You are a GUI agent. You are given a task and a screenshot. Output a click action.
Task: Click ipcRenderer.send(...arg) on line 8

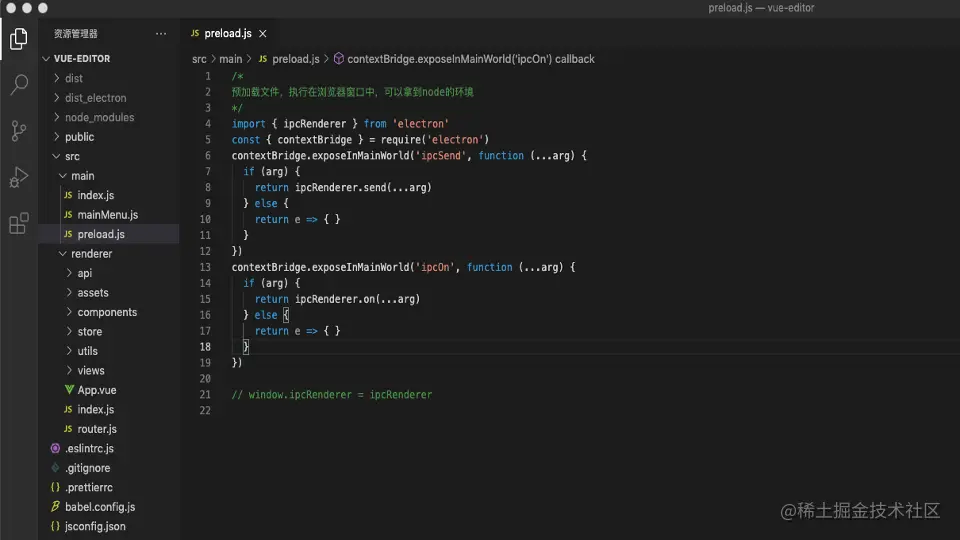[x=363, y=187]
